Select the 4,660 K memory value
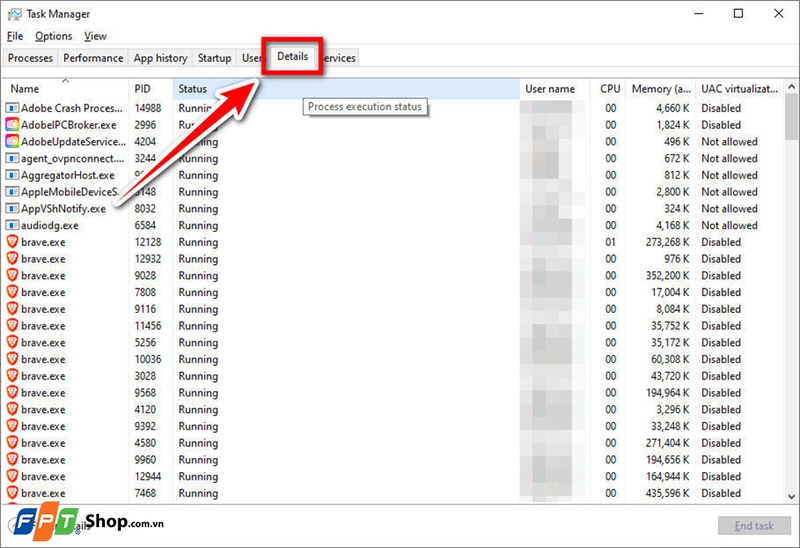 [x=673, y=108]
